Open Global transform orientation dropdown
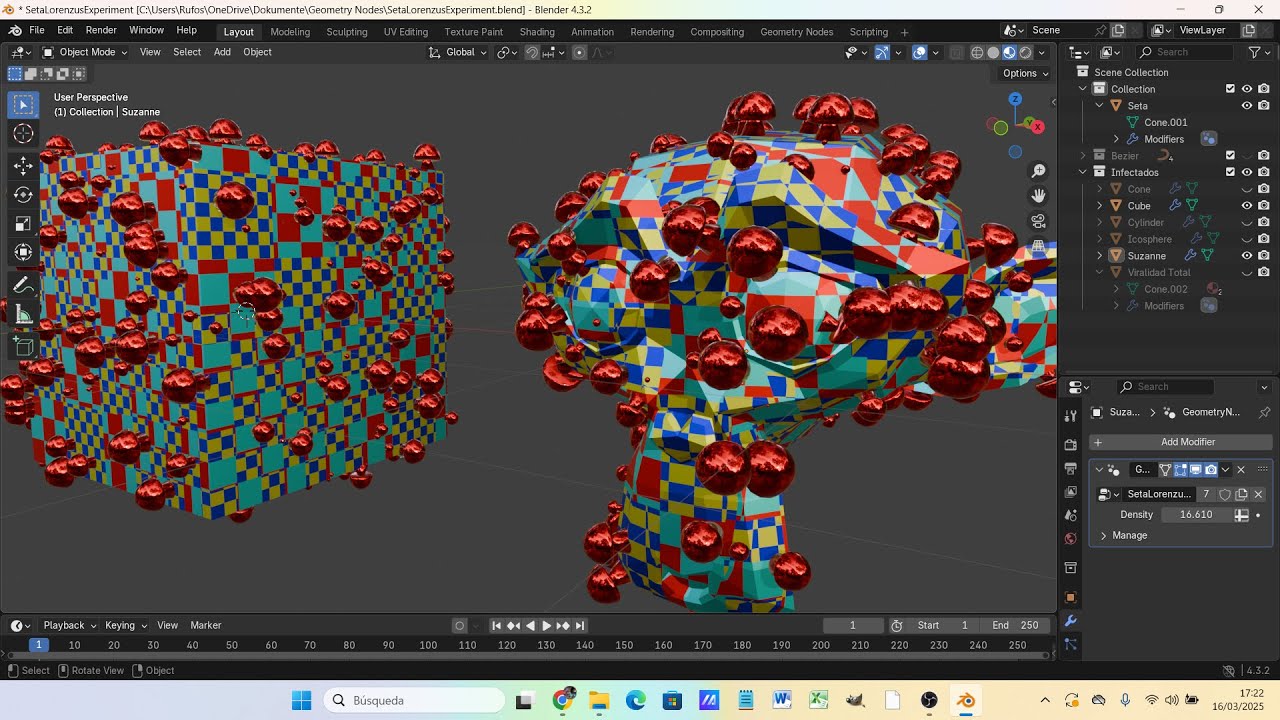Screen dimensions: 1280x720 (457, 52)
